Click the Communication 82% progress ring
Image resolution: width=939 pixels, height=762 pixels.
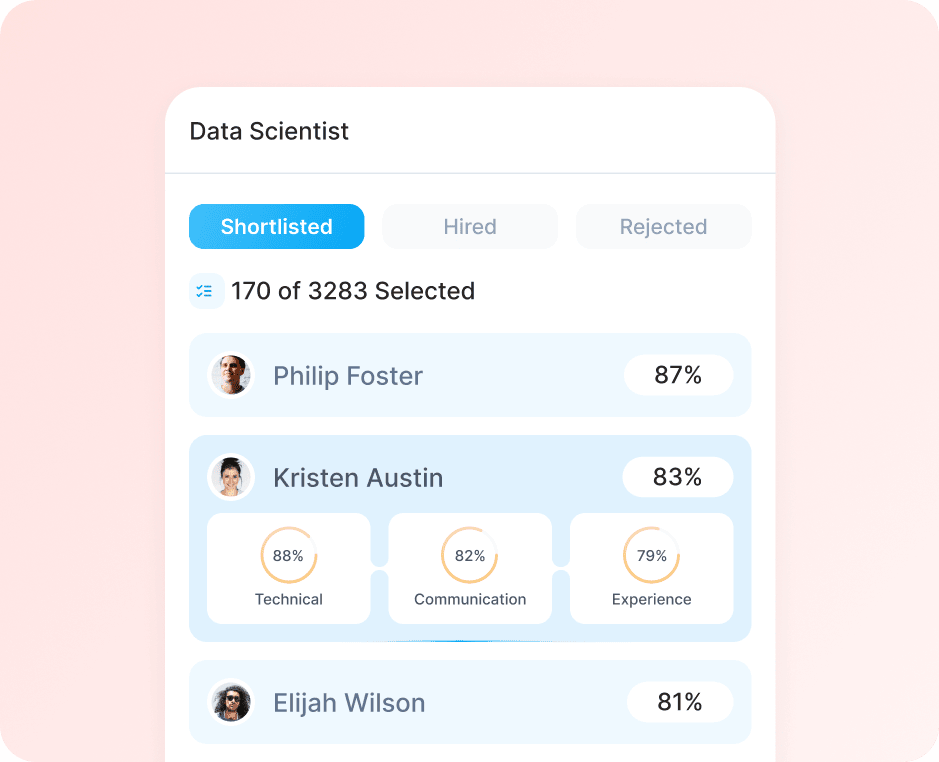point(470,555)
